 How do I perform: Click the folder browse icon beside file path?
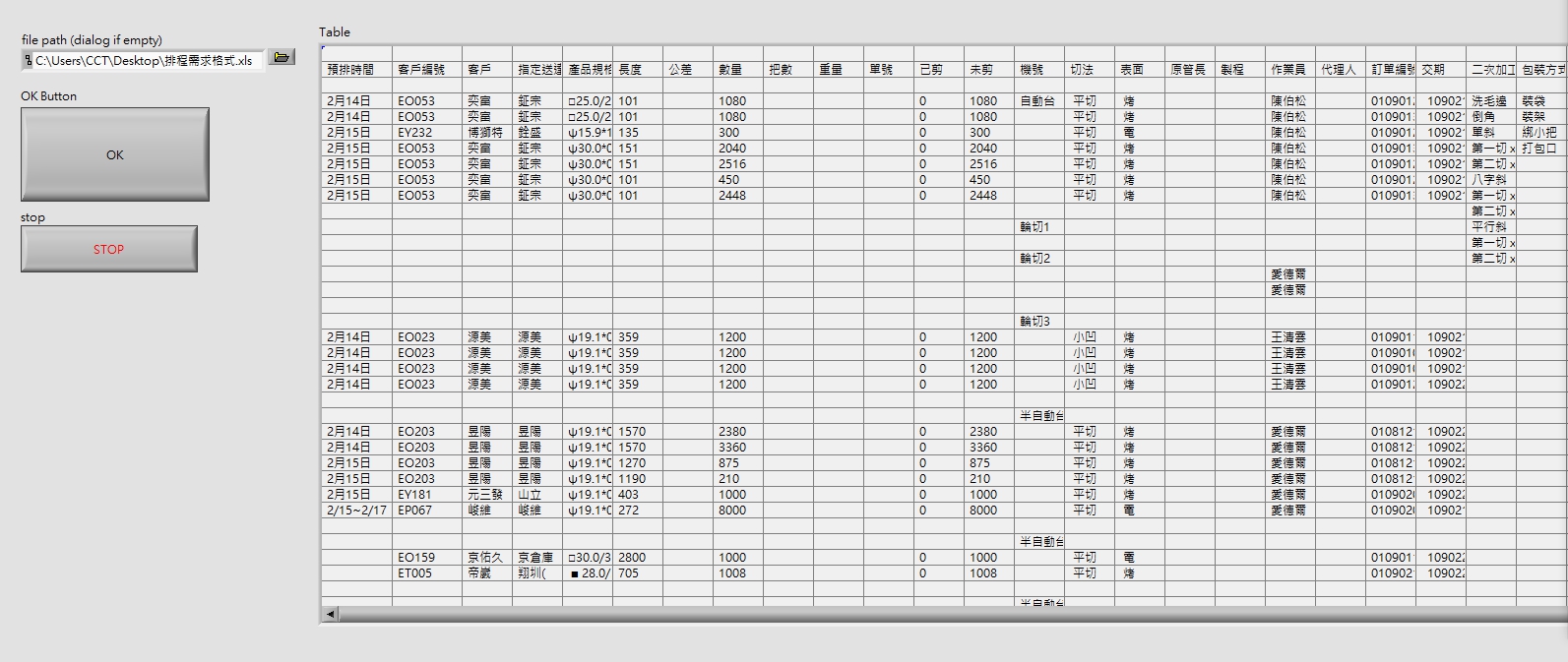coord(282,58)
